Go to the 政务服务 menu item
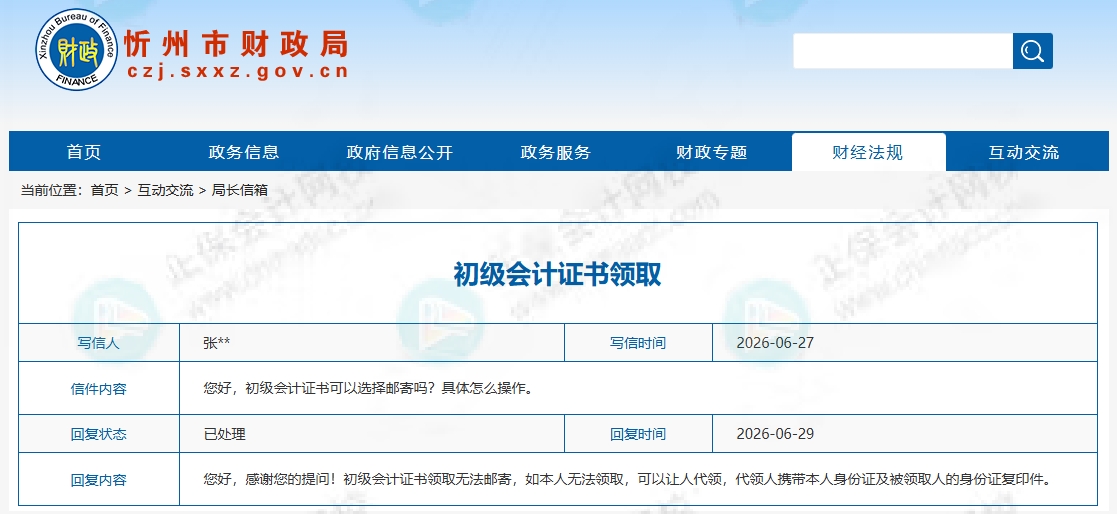The image size is (1117, 514). [556, 152]
